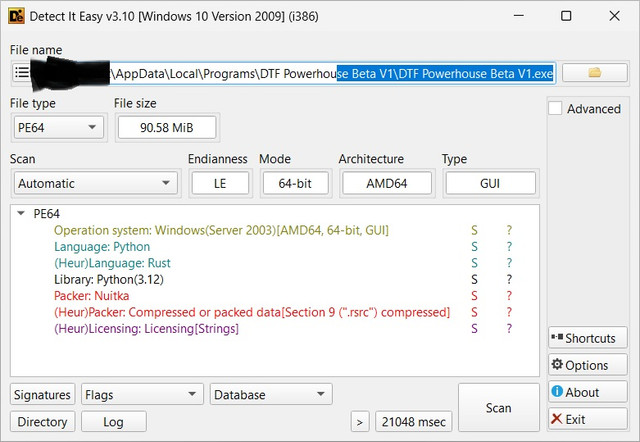The image size is (640, 442).
Task: Collapse the PE64 tree node
Action: coord(21,213)
